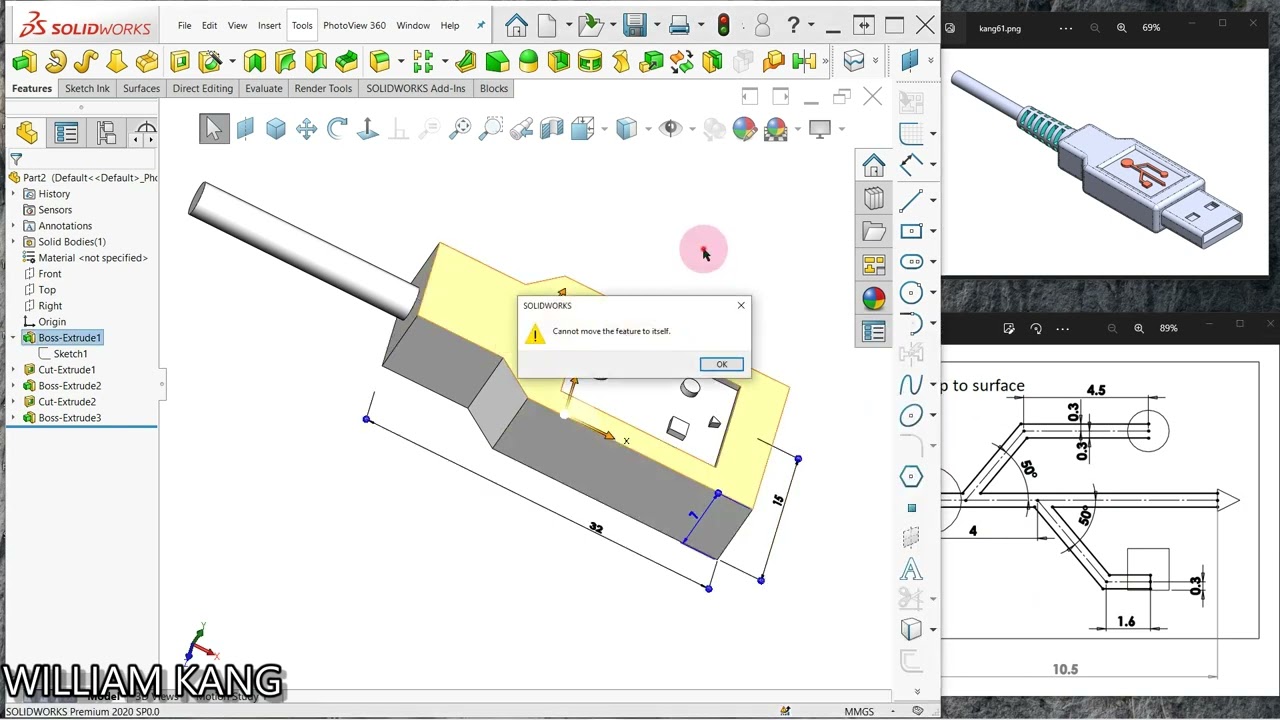
Task: Click the Corner Rectangle sketch tool
Action: tap(910, 231)
